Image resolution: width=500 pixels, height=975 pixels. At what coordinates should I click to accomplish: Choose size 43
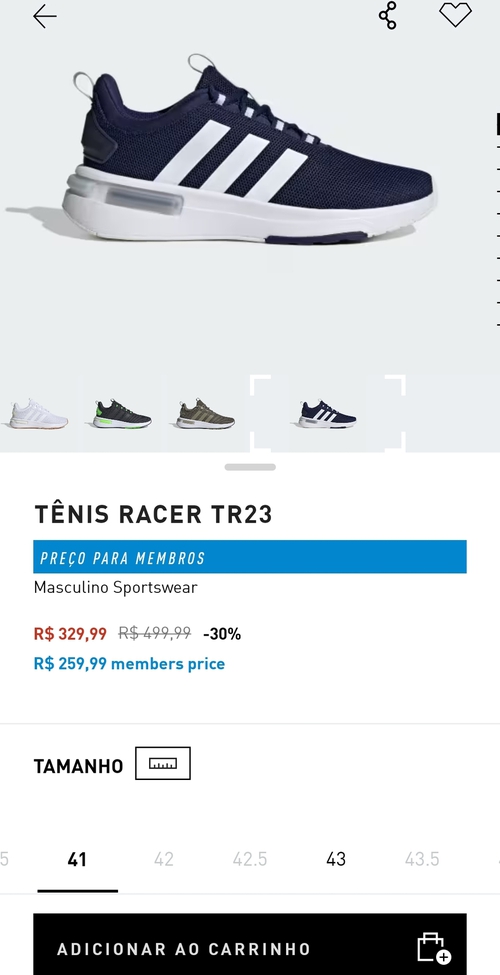tap(336, 859)
